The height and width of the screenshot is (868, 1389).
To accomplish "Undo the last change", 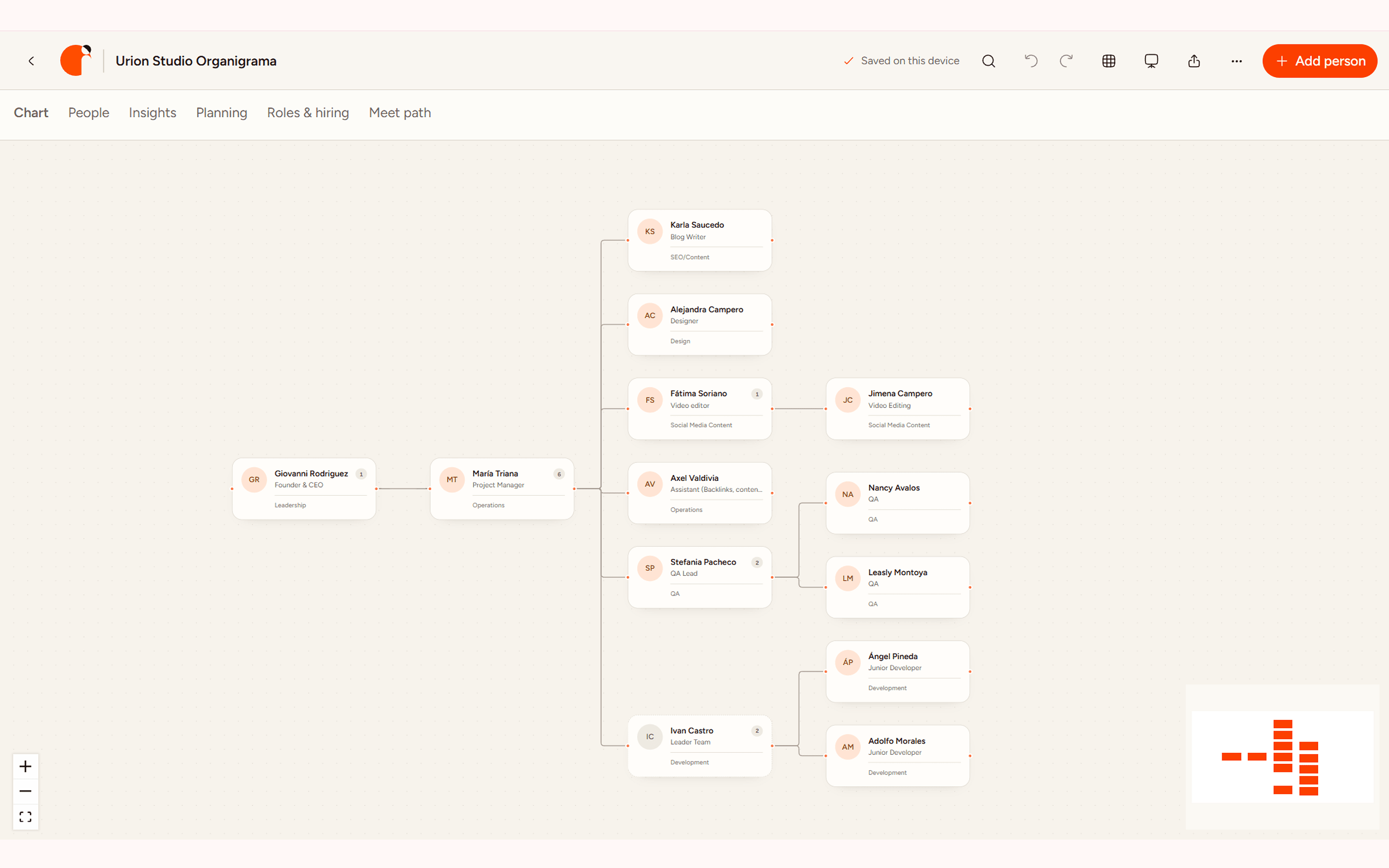I will tap(1031, 61).
